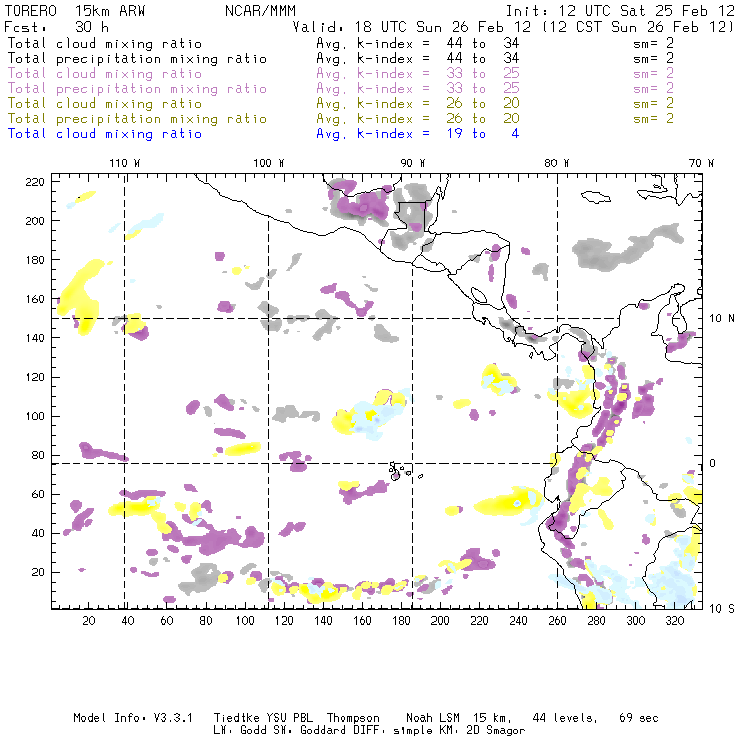
Task: Click the '69 sec' text in model info
Action: point(639,718)
